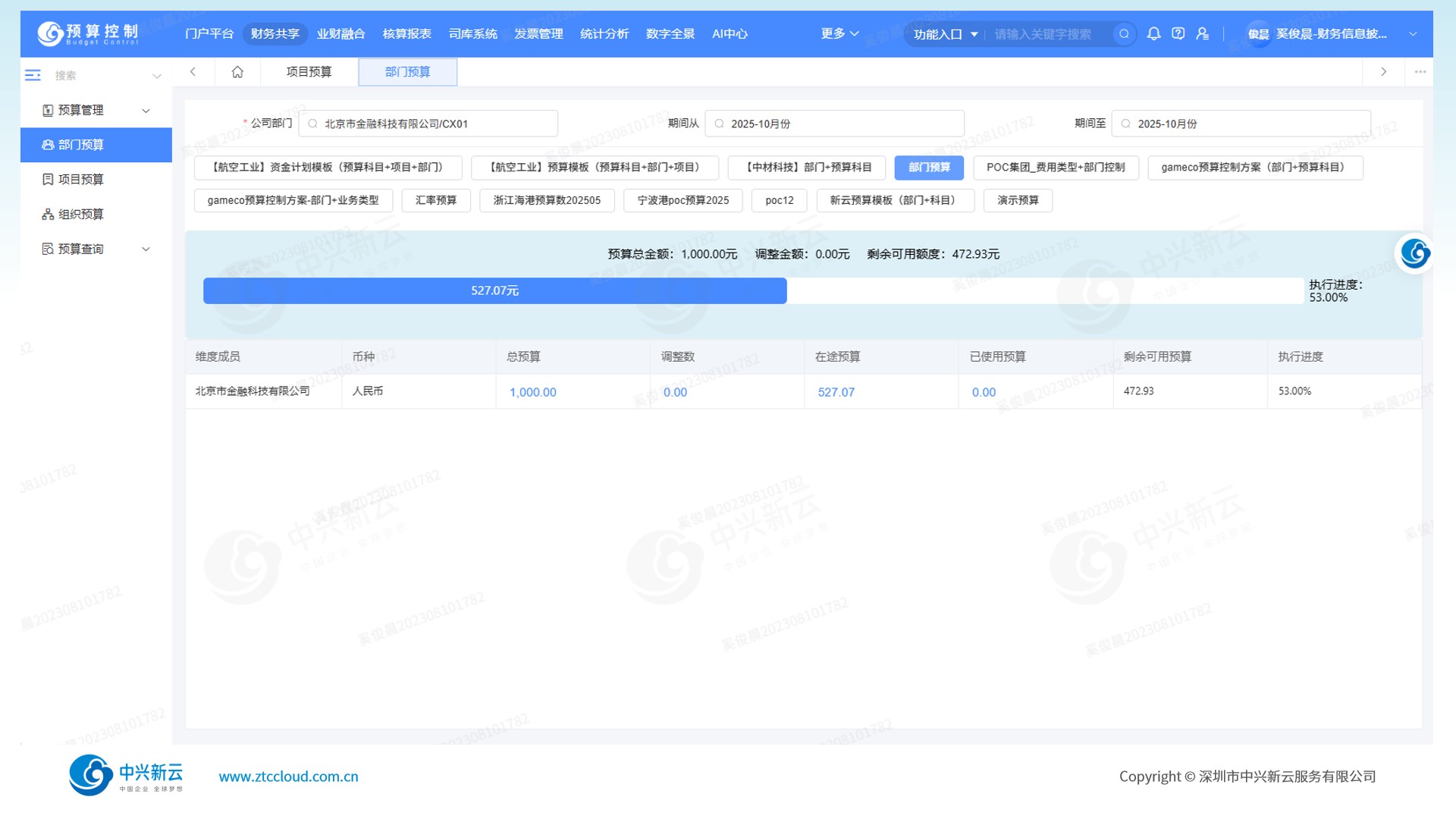Switch to the 部门预算 tab
1456x819 pixels.
pos(407,72)
